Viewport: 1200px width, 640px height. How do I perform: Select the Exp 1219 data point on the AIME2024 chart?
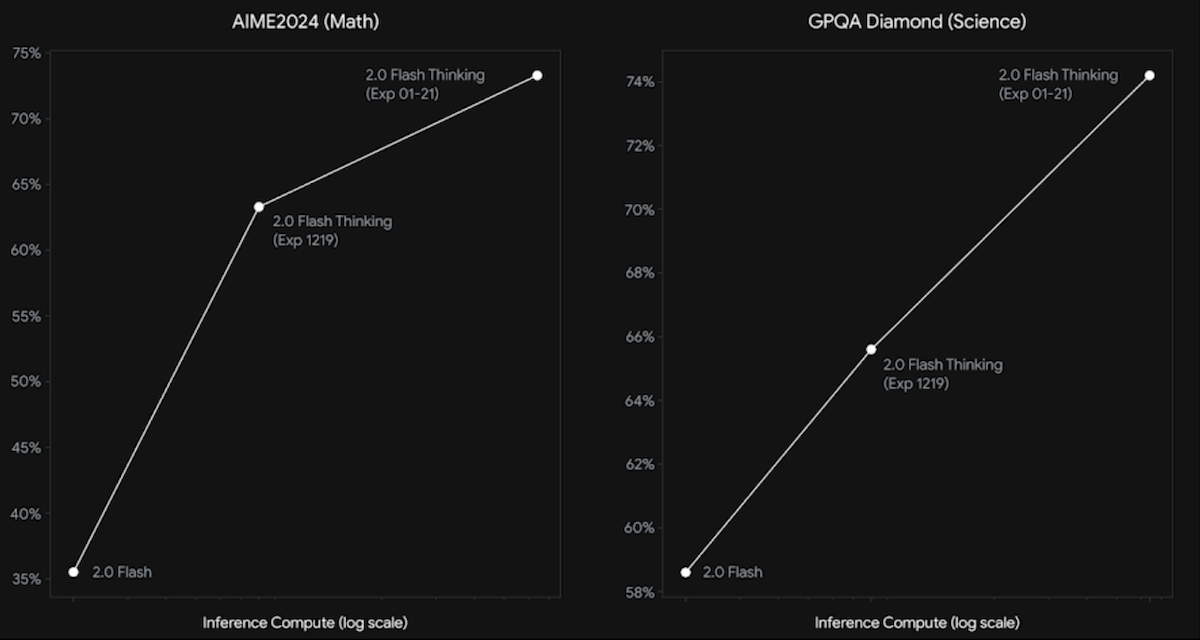point(259,207)
